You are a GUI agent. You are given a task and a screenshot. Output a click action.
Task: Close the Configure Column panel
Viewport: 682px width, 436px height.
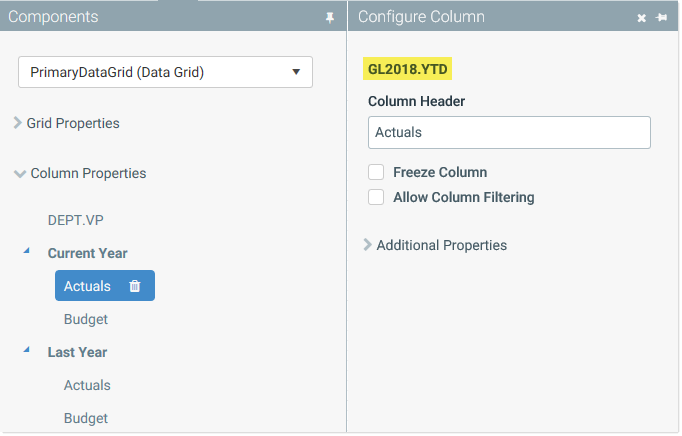642,18
